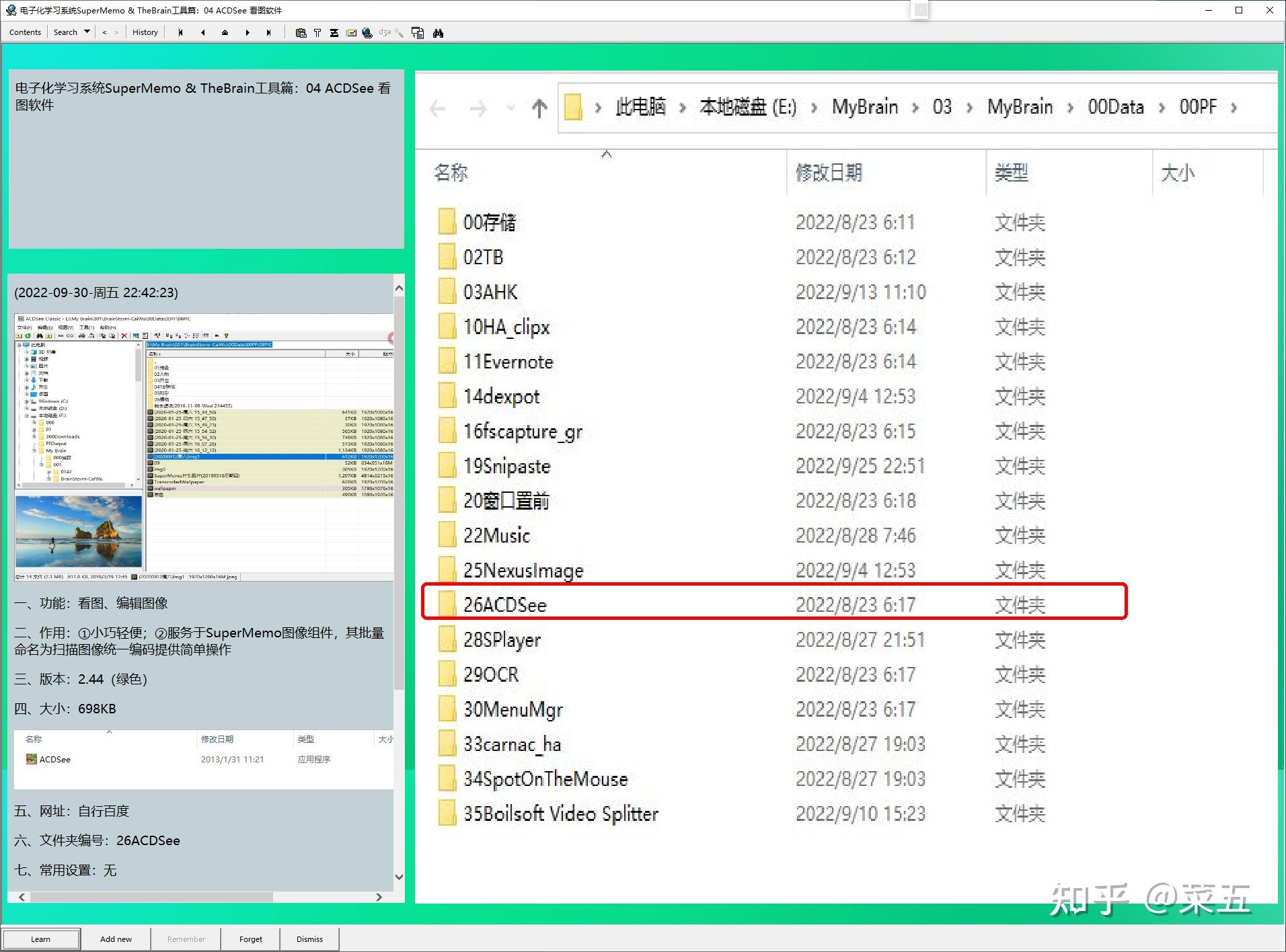Click the notes panel scroll-down arrow

coord(399,877)
